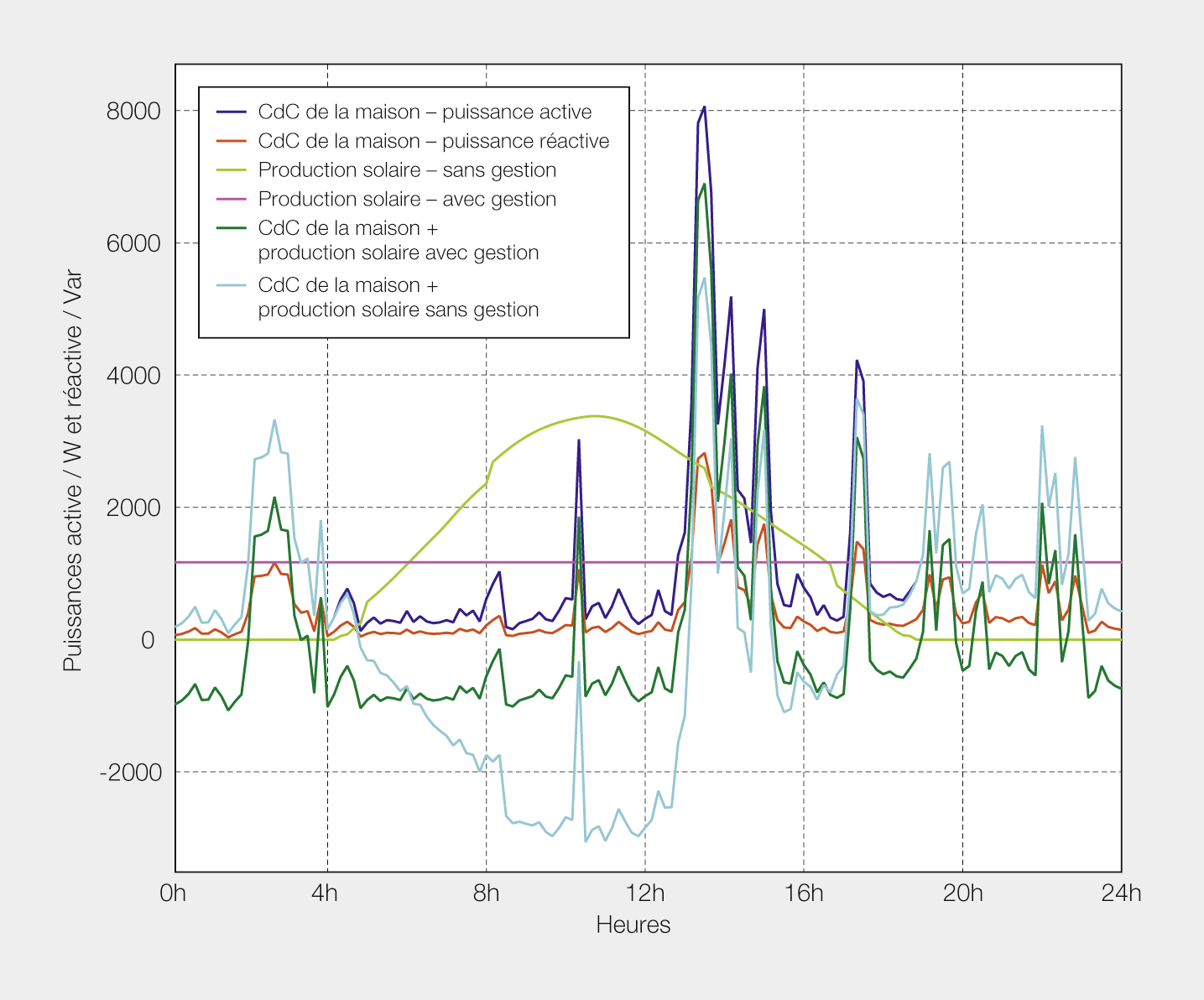The image size is (1204, 1000).
Task: Click the top of the yellow-green solar production curve
Action: 594,415
